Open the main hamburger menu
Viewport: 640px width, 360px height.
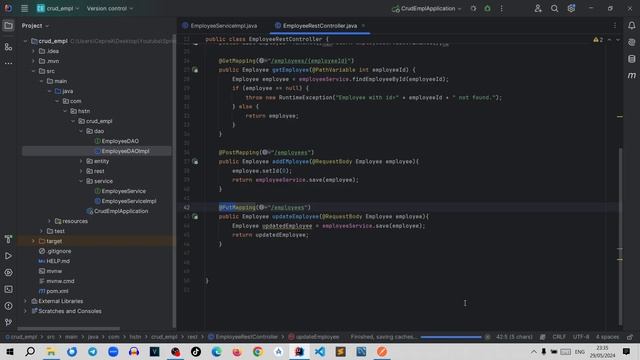24,8
